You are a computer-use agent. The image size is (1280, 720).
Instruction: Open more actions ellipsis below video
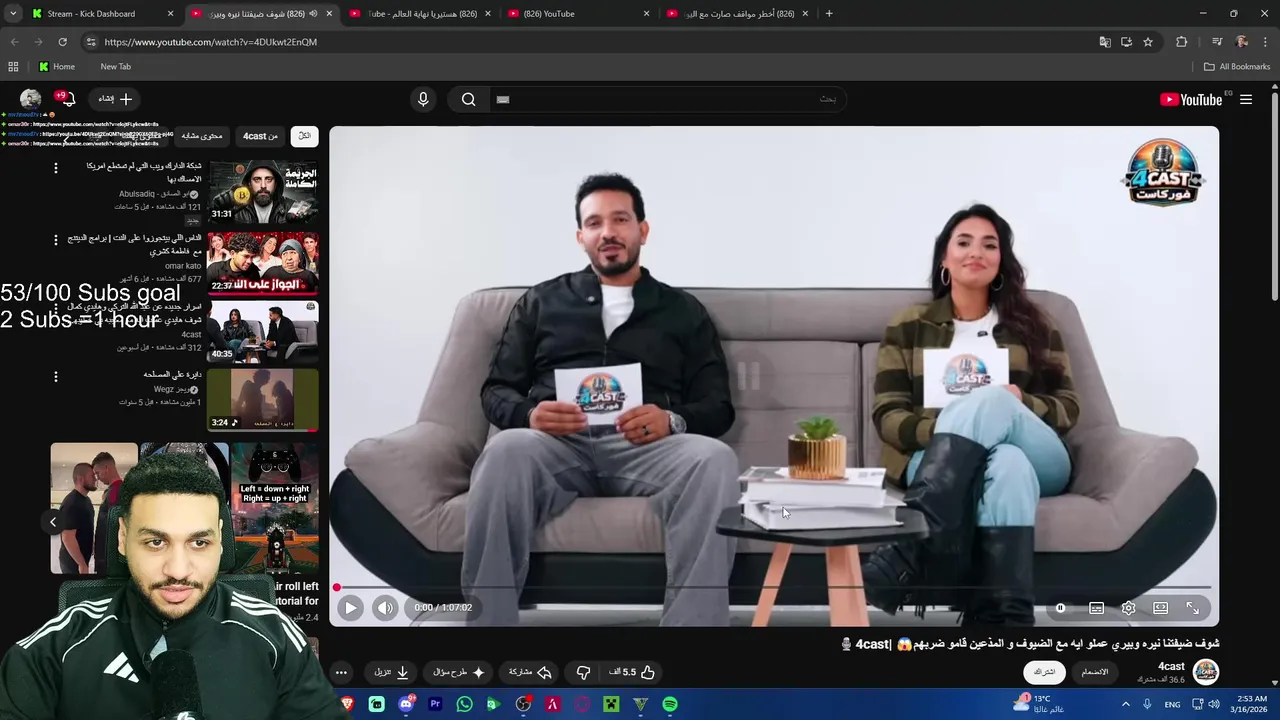(x=341, y=672)
